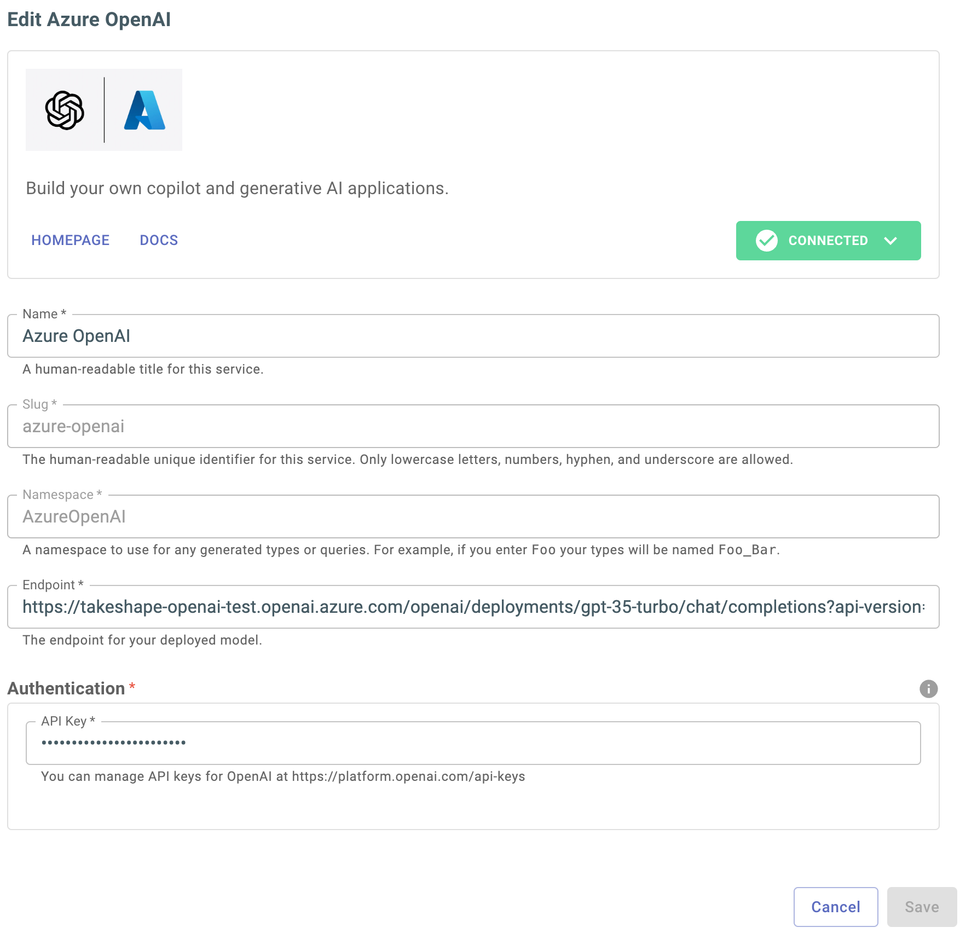Click the masked API key dots
The width and height of the screenshot is (960, 929).
(x=114, y=742)
